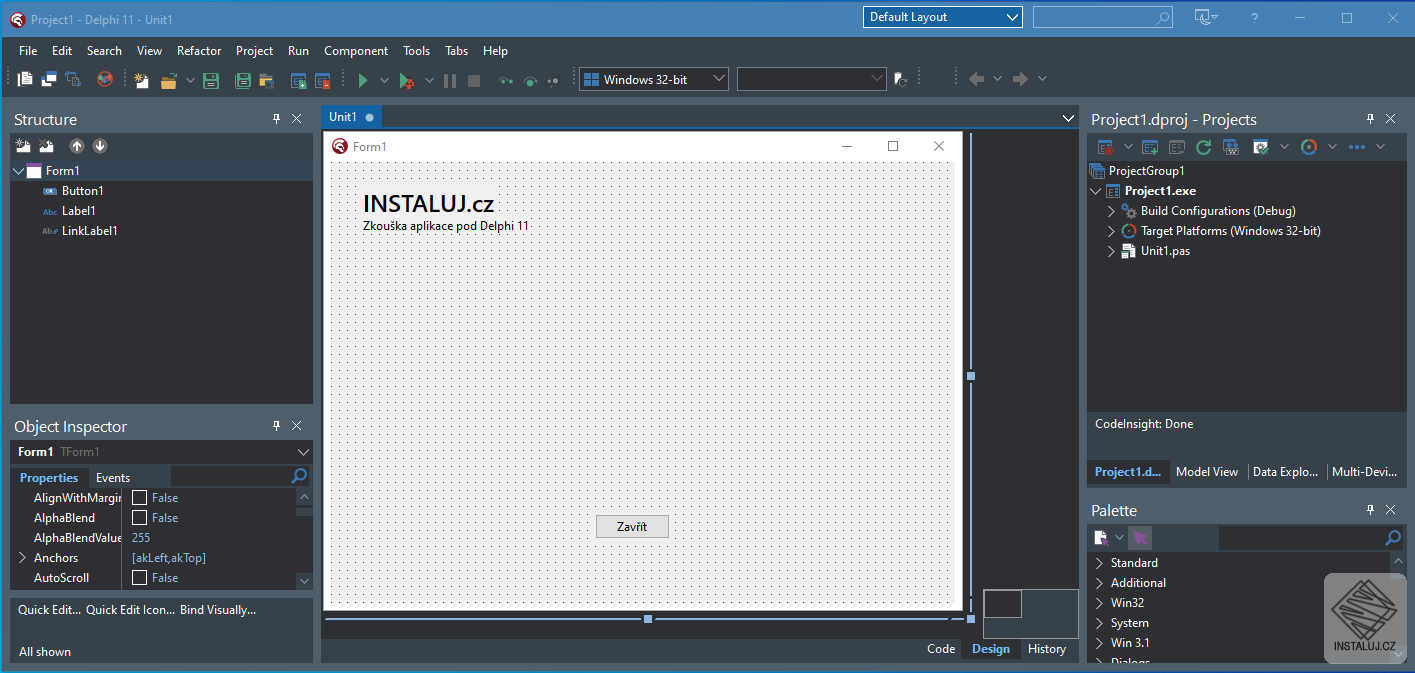1415x673 pixels.
Task: Select LinkLabel1 in the Structure tree
Action: (x=89, y=231)
